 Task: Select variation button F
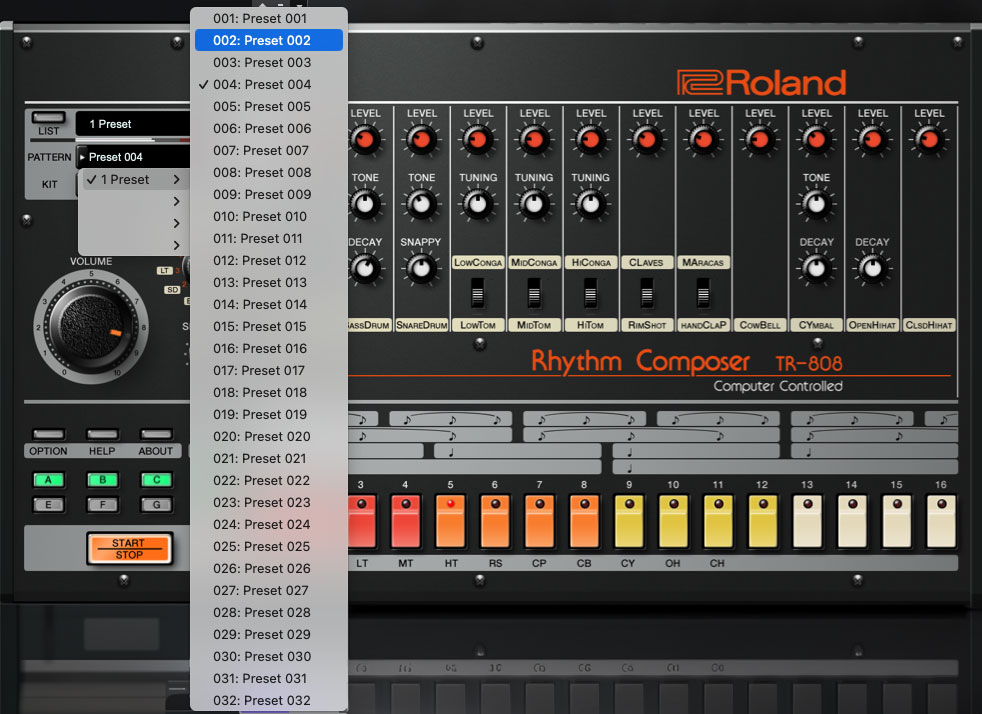102,504
